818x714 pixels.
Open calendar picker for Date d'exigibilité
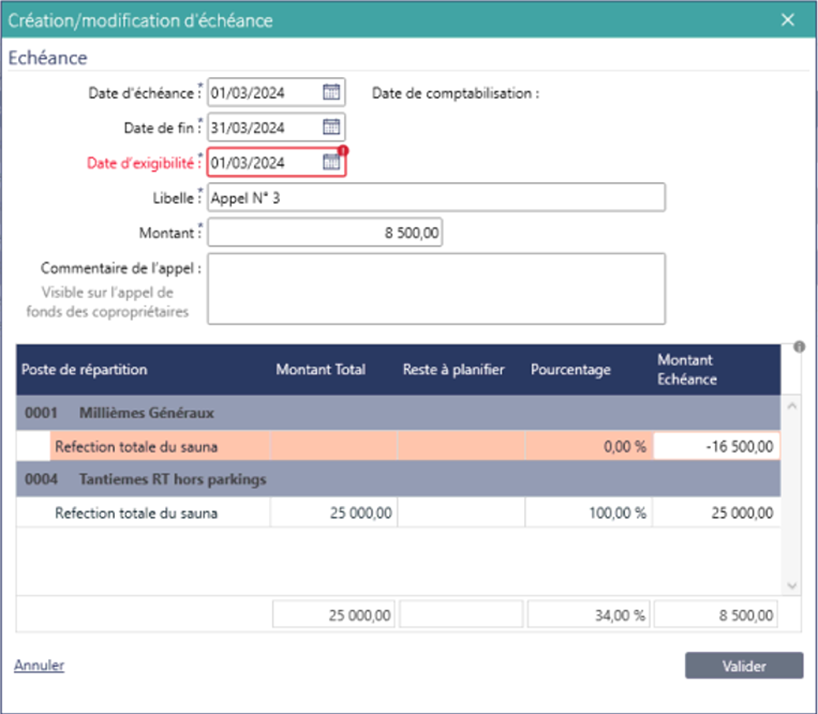tap(331, 162)
